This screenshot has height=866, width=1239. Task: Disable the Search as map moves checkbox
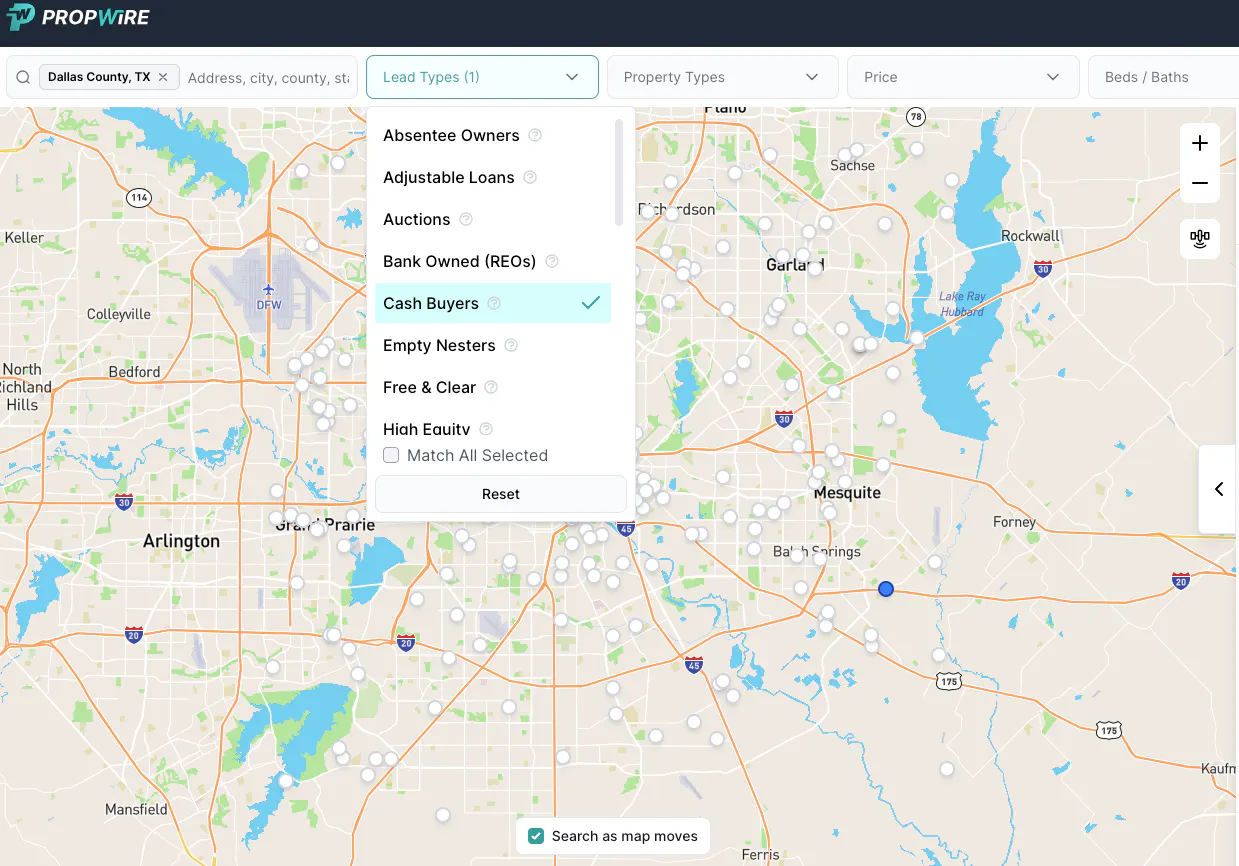coord(536,835)
